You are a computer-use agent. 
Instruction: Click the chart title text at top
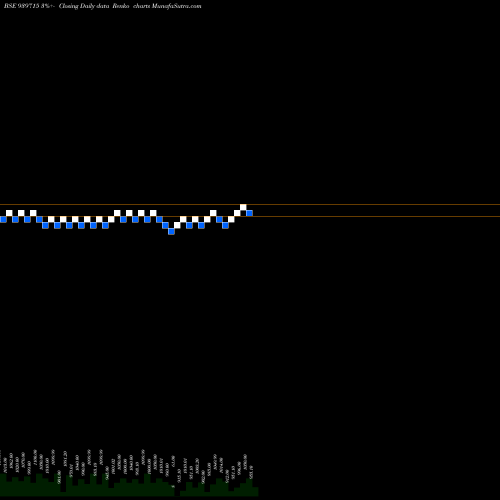coord(103,6)
